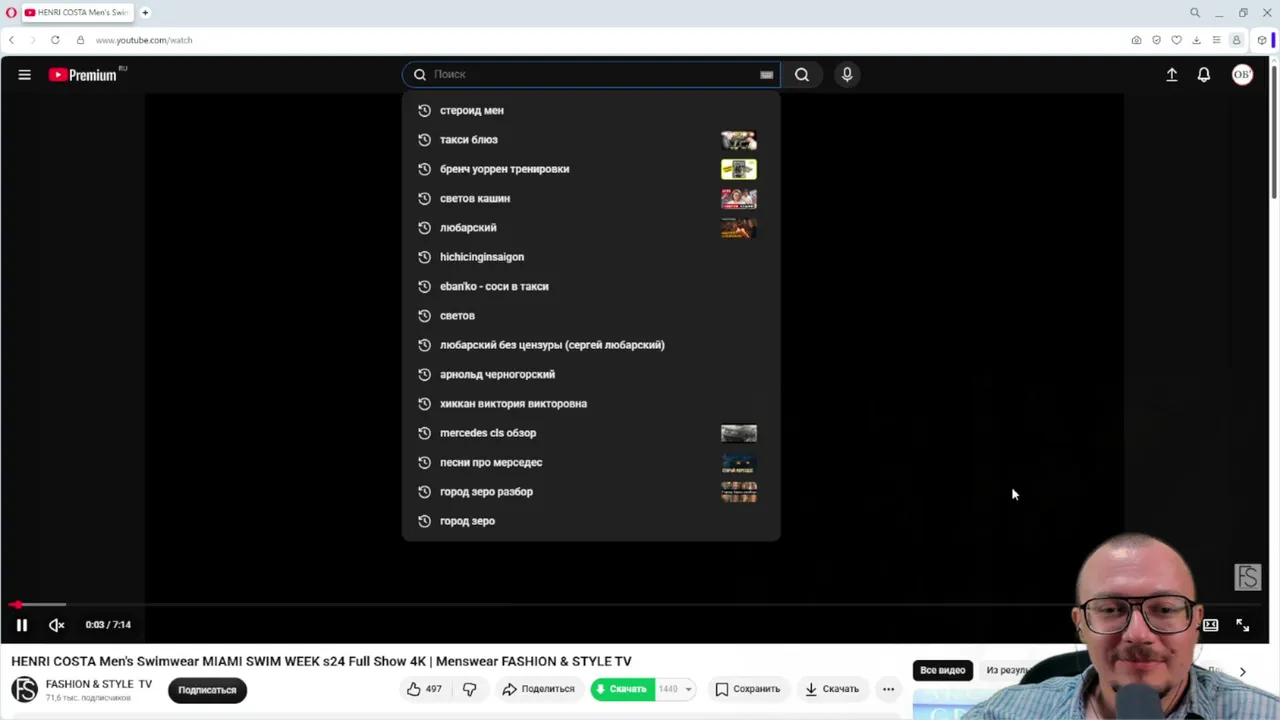The height and width of the screenshot is (720, 1280).
Task: Open Opera easy setup sliders icon
Action: tap(1216, 40)
